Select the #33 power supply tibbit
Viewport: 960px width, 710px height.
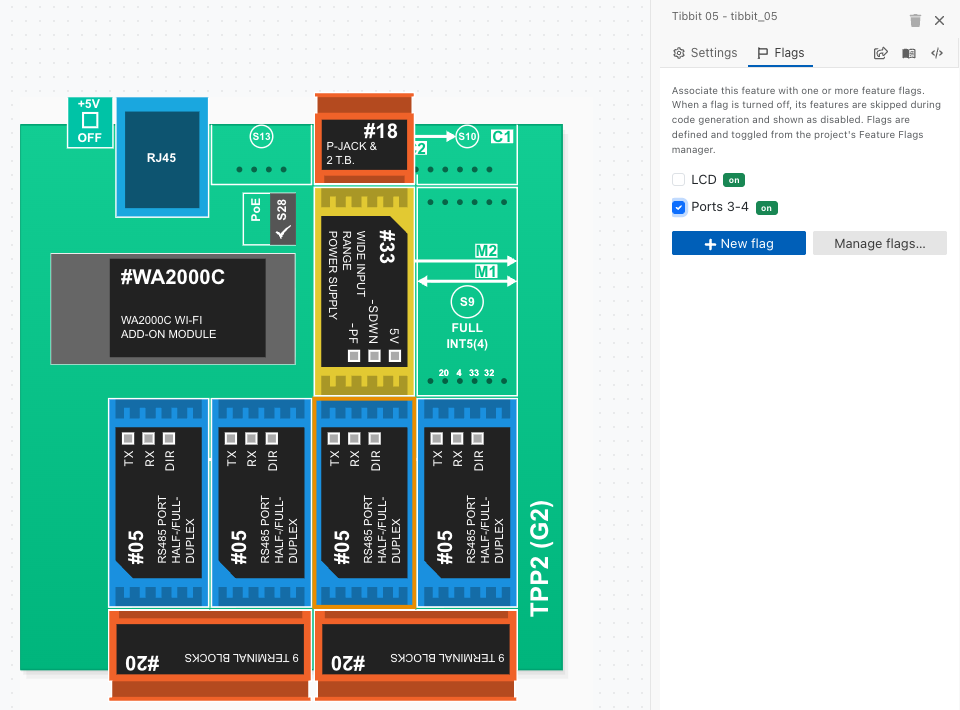tap(364, 292)
